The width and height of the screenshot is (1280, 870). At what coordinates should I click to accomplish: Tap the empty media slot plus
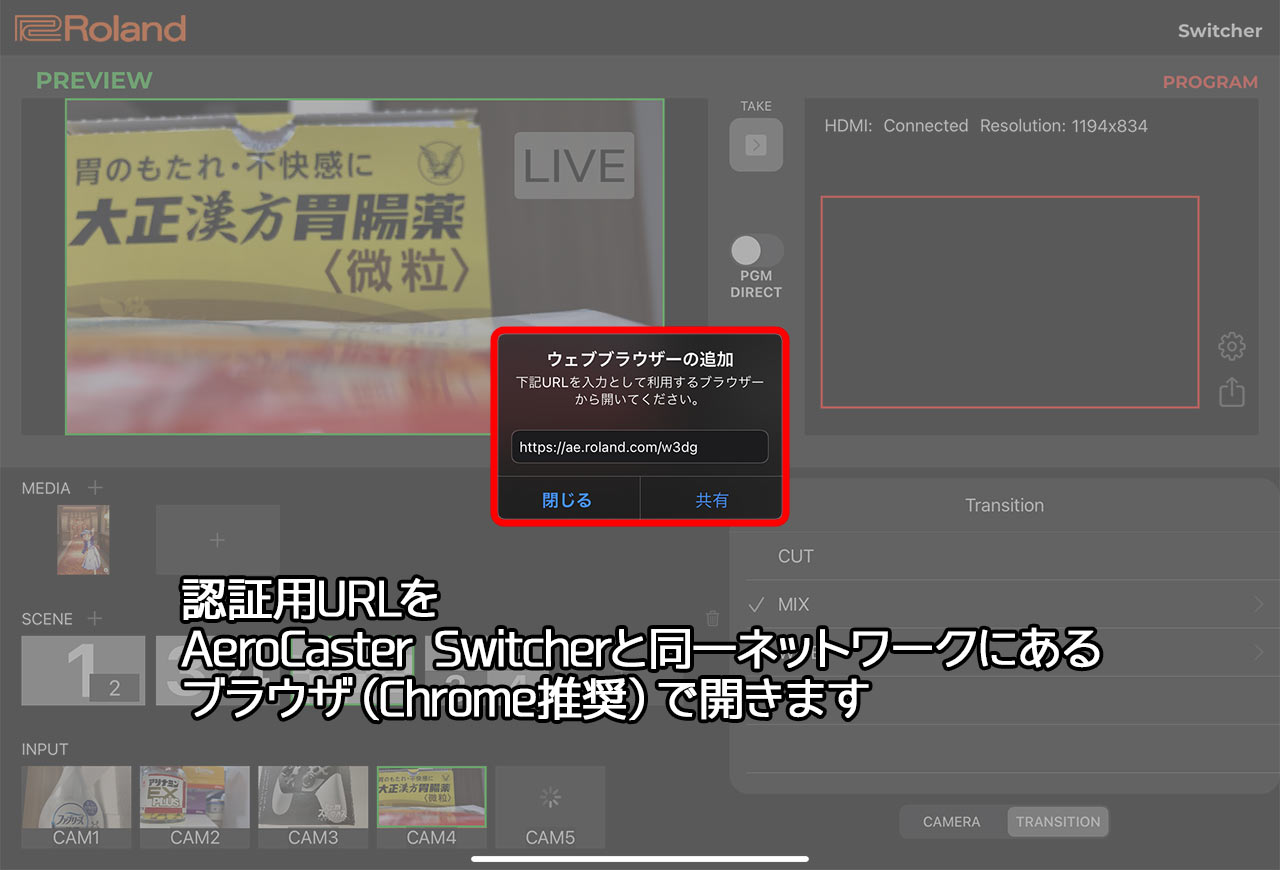click(x=218, y=540)
